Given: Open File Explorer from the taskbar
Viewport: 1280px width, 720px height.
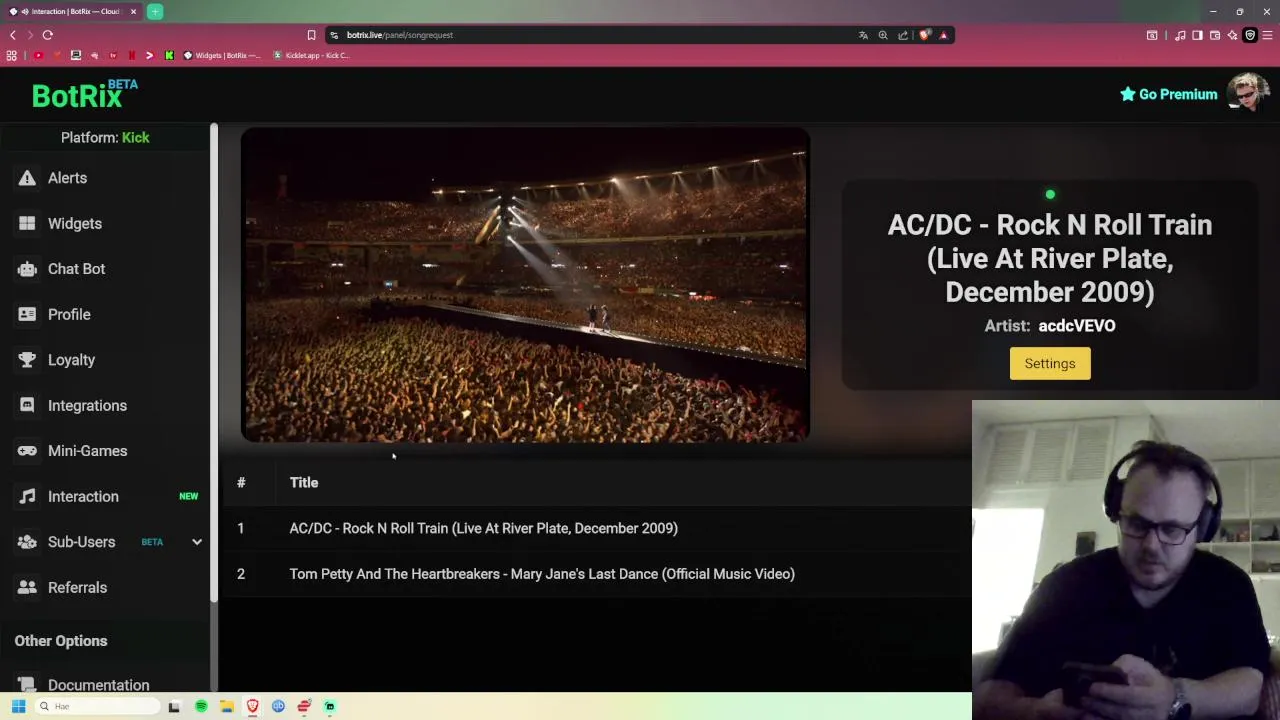Looking at the screenshot, I should pyautogui.click(x=227, y=706).
